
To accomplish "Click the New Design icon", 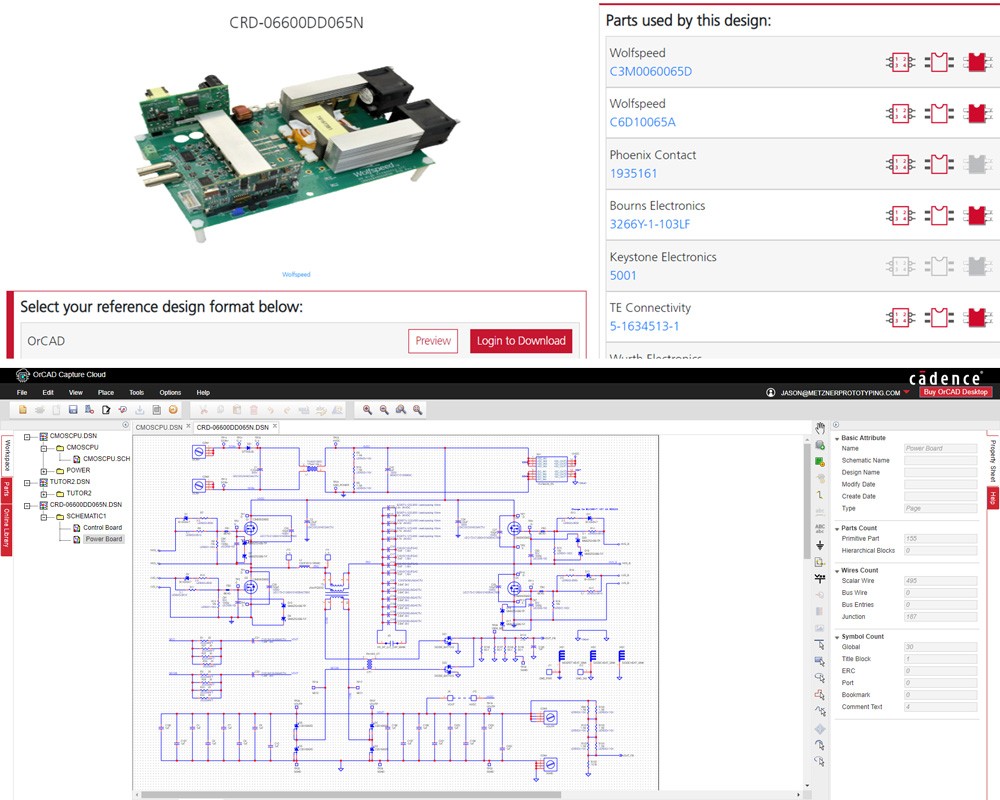I will point(23,409).
